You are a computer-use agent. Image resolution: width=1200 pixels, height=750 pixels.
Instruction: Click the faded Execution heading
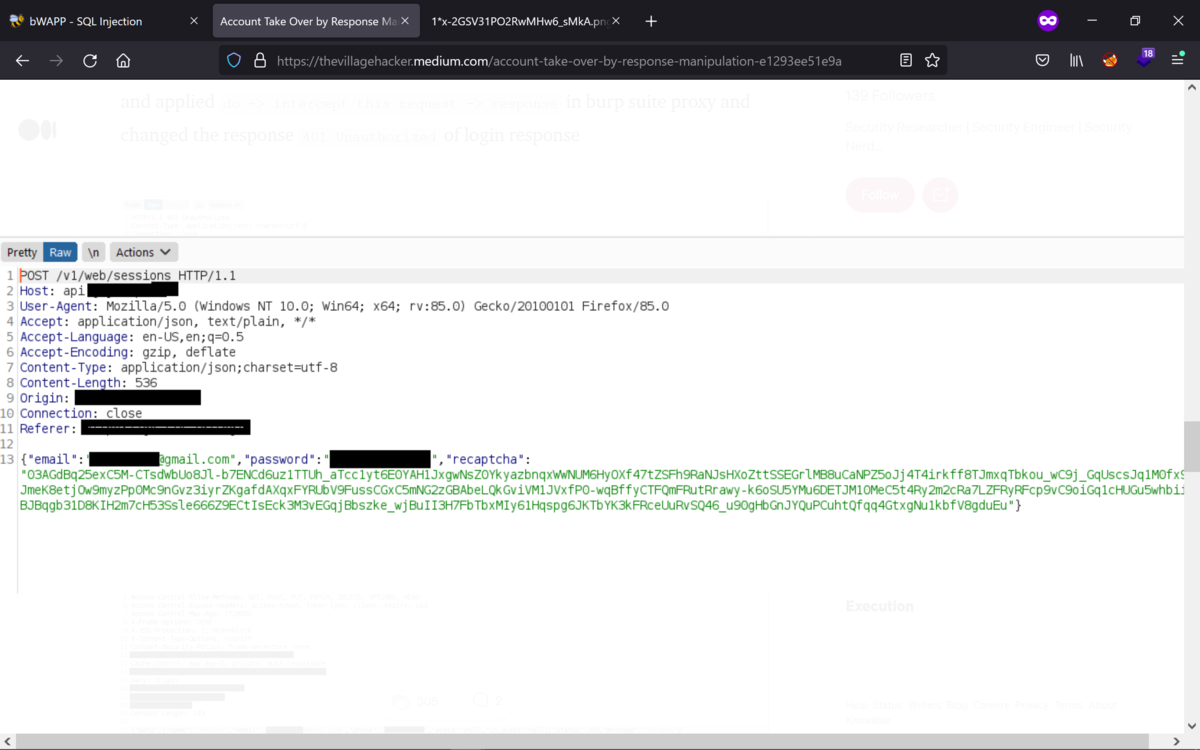[879, 606]
